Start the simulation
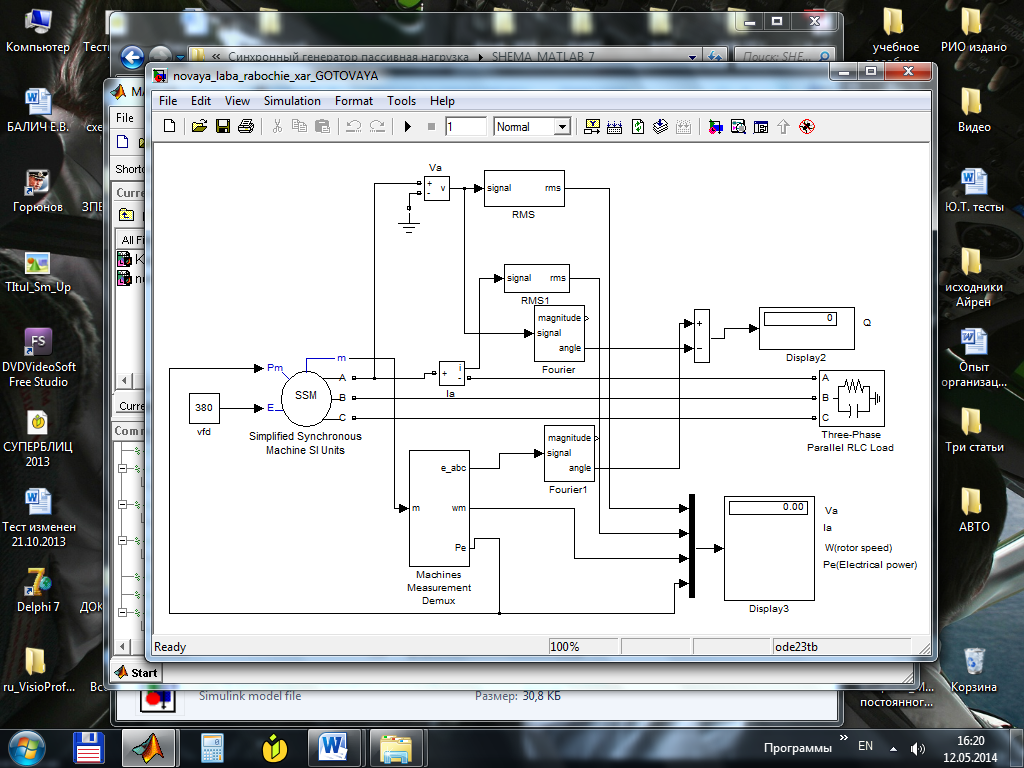 408,126
